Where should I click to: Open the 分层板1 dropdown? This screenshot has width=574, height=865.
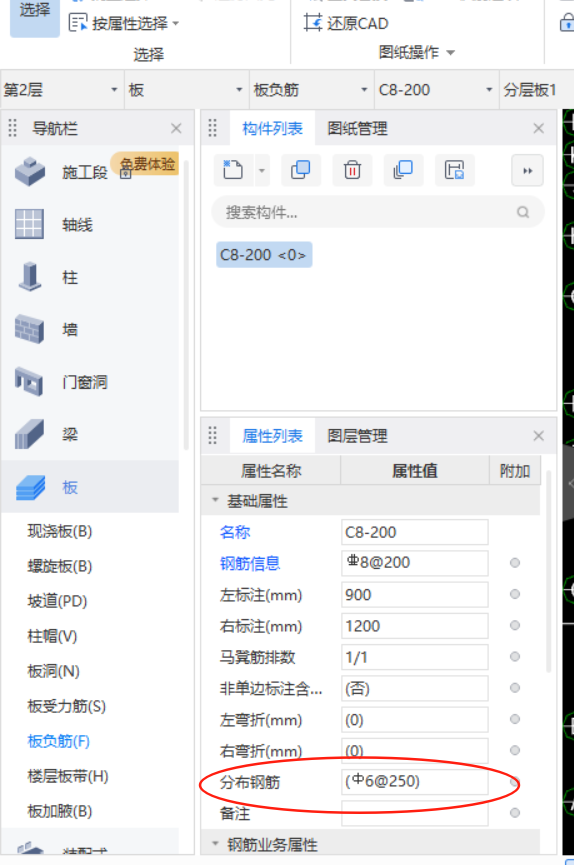coord(536,89)
